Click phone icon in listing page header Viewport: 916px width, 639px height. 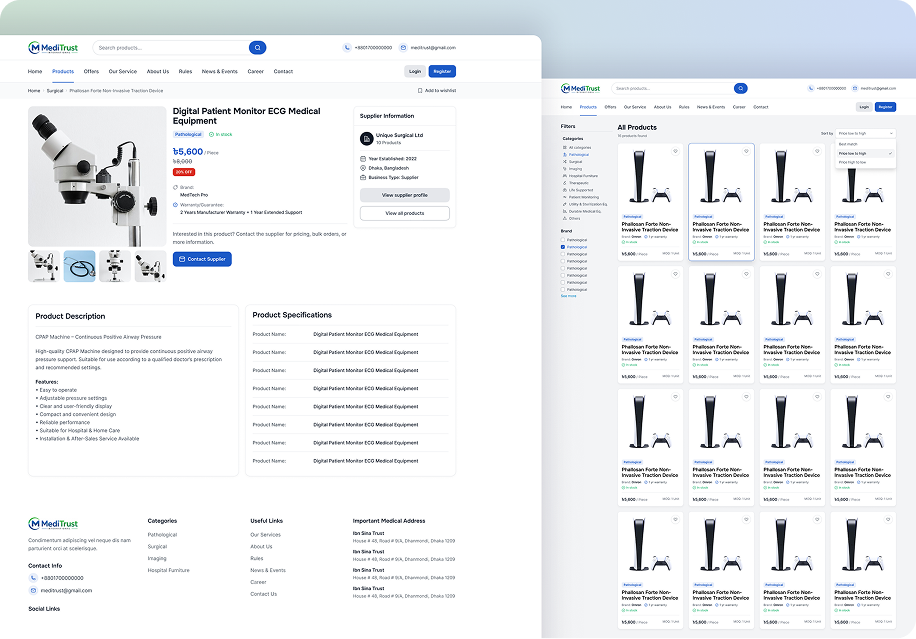[x=811, y=88]
